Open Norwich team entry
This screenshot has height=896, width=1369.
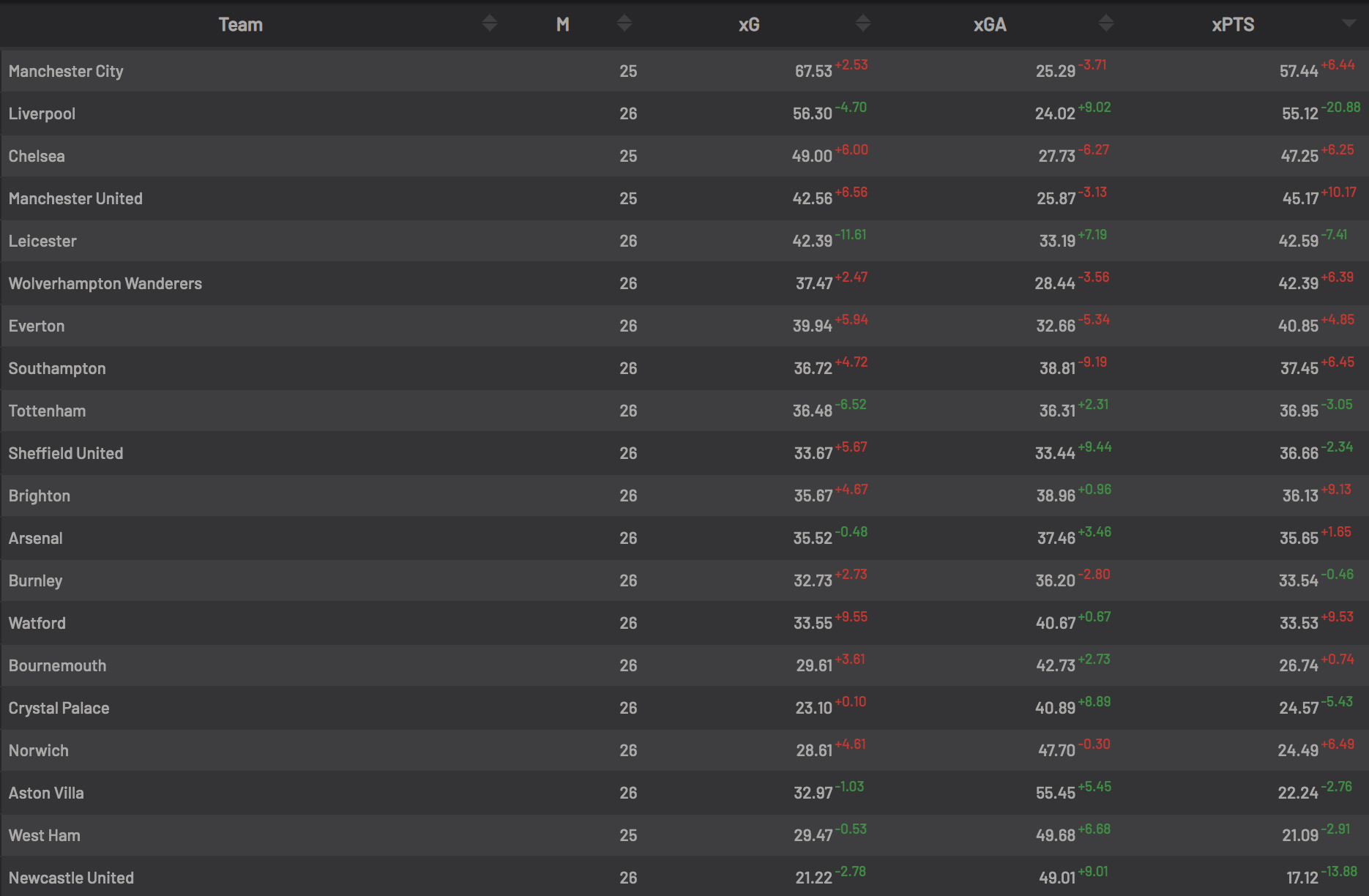(x=39, y=750)
